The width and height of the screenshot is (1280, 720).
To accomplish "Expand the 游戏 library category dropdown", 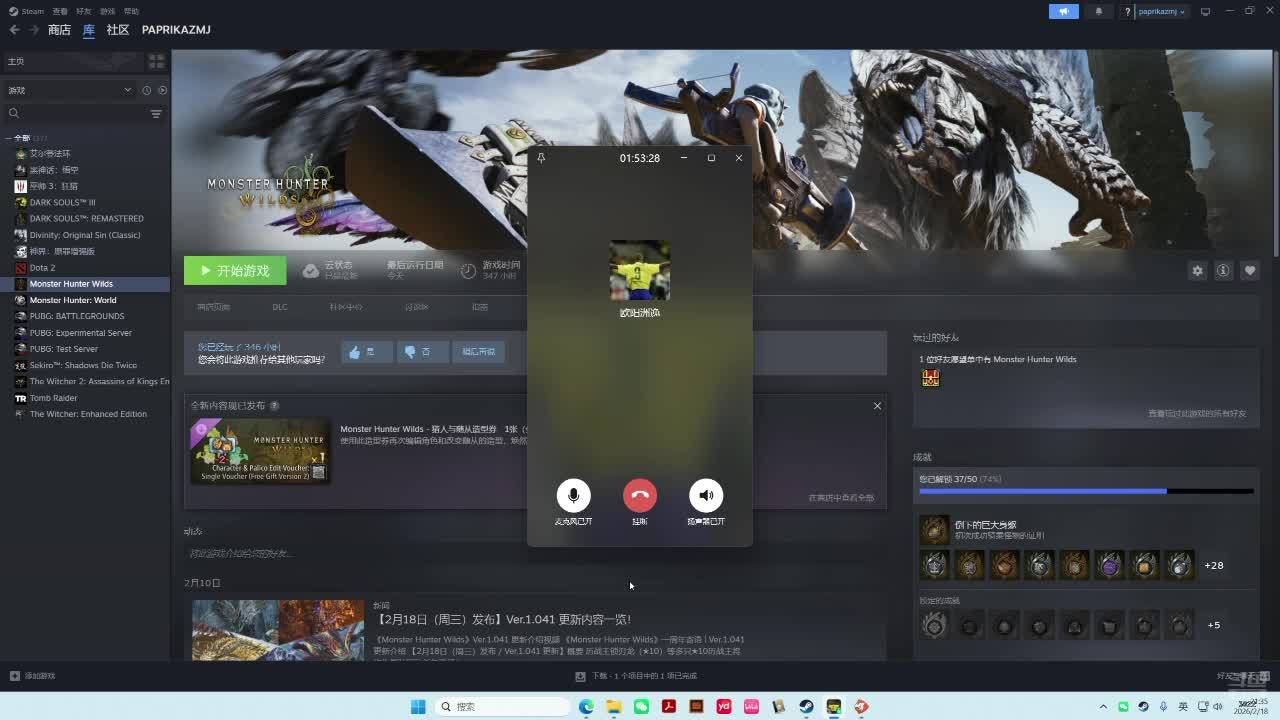I will pyautogui.click(x=127, y=90).
